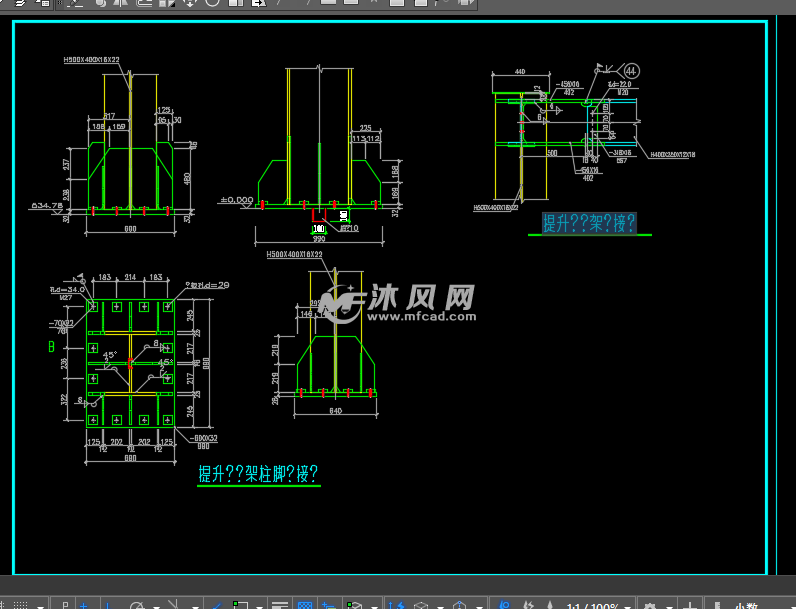Select the cyan title text 提升??架柱脚?接?
The width and height of the screenshot is (796, 609).
(x=258, y=474)
